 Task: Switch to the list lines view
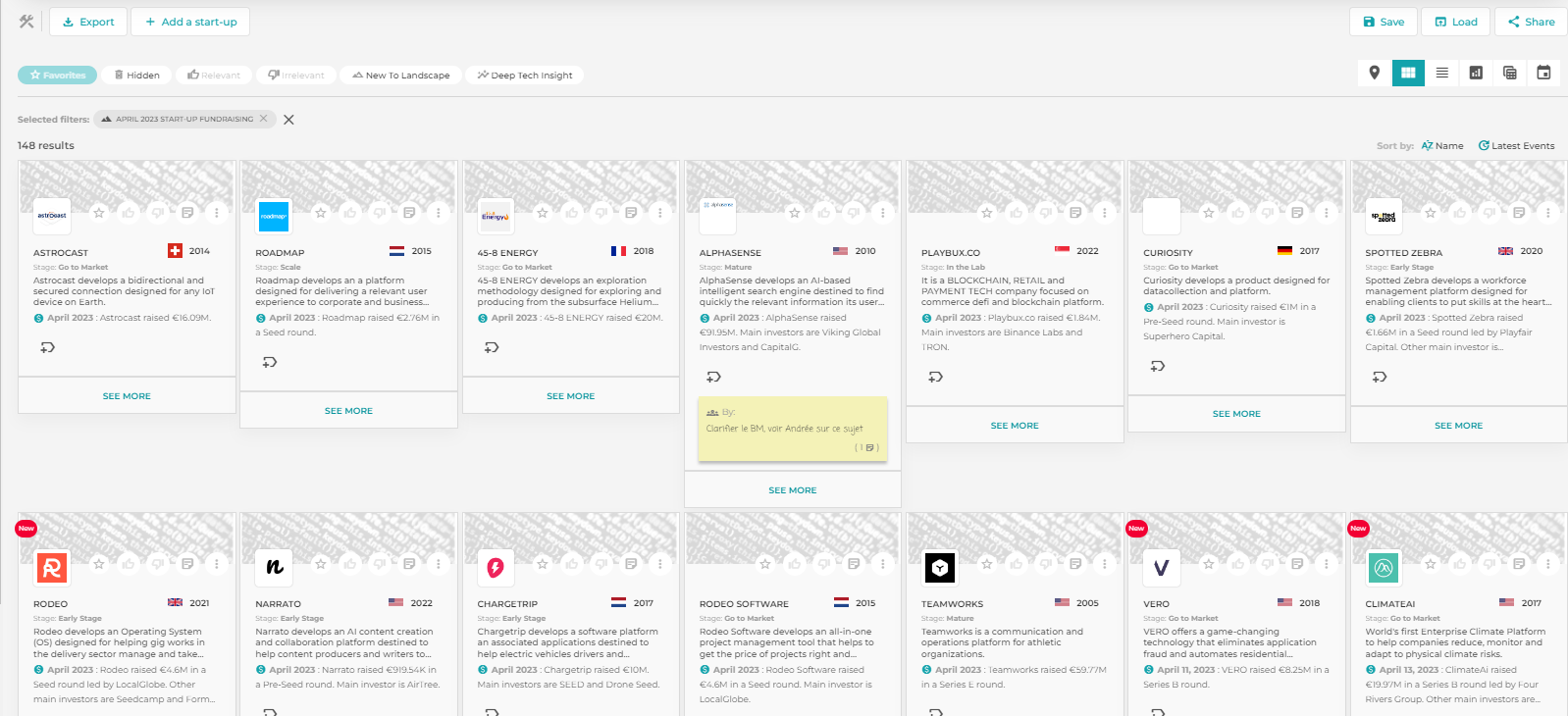pos(1442,73)
